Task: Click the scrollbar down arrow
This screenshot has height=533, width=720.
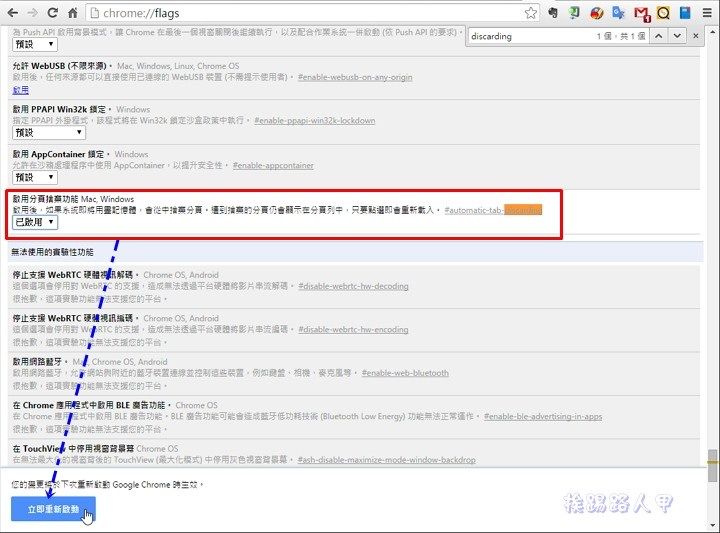Action: click(x=713, y=525)
